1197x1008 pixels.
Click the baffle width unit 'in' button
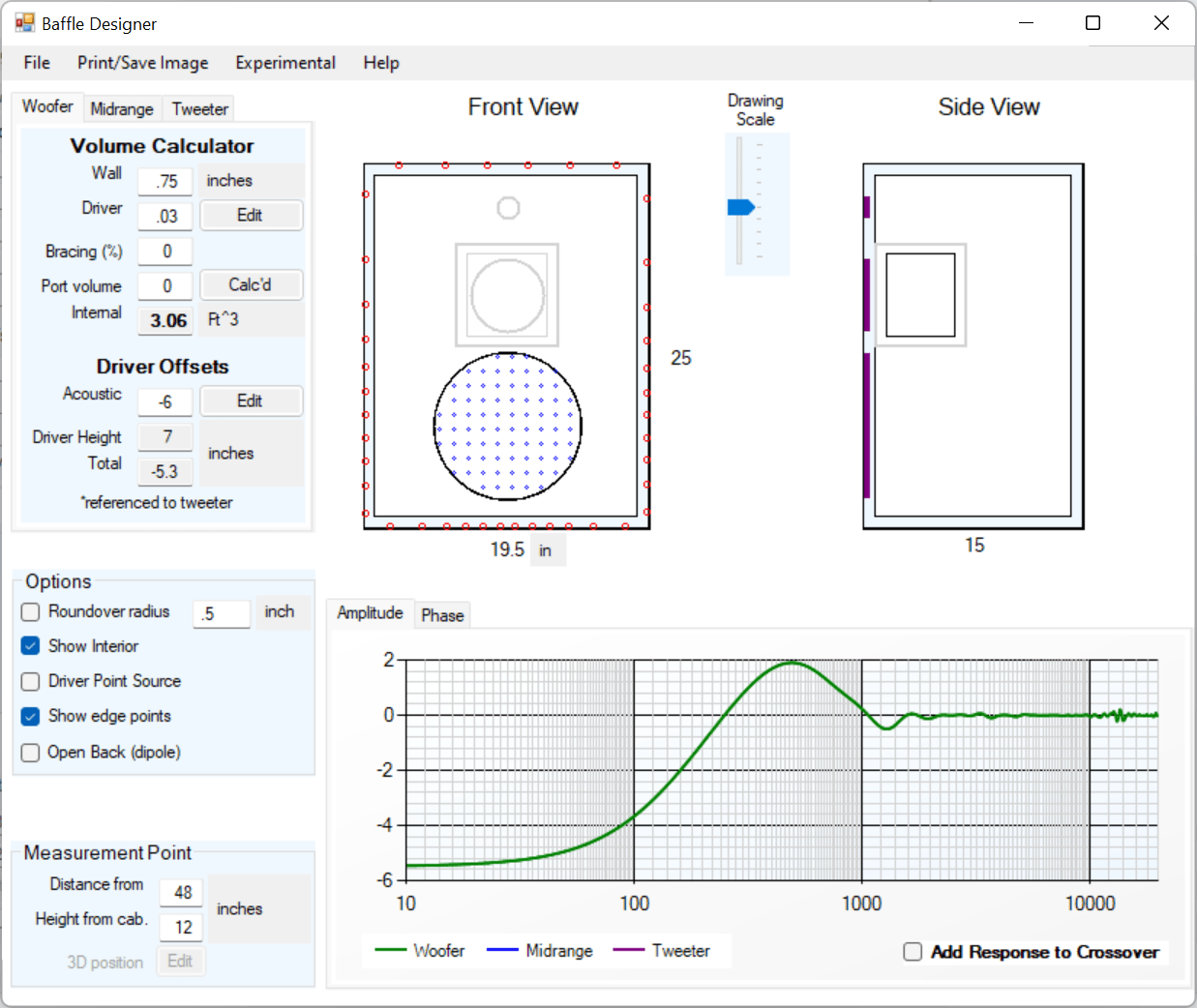[547, 550]
